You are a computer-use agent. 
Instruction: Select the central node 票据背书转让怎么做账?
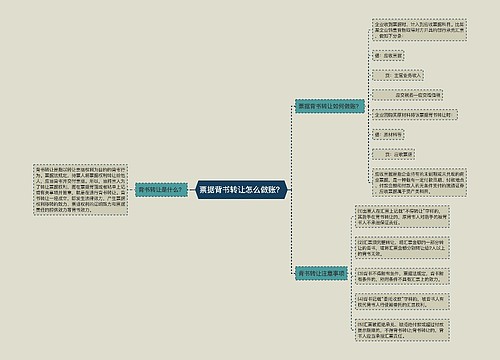point(241,190)
